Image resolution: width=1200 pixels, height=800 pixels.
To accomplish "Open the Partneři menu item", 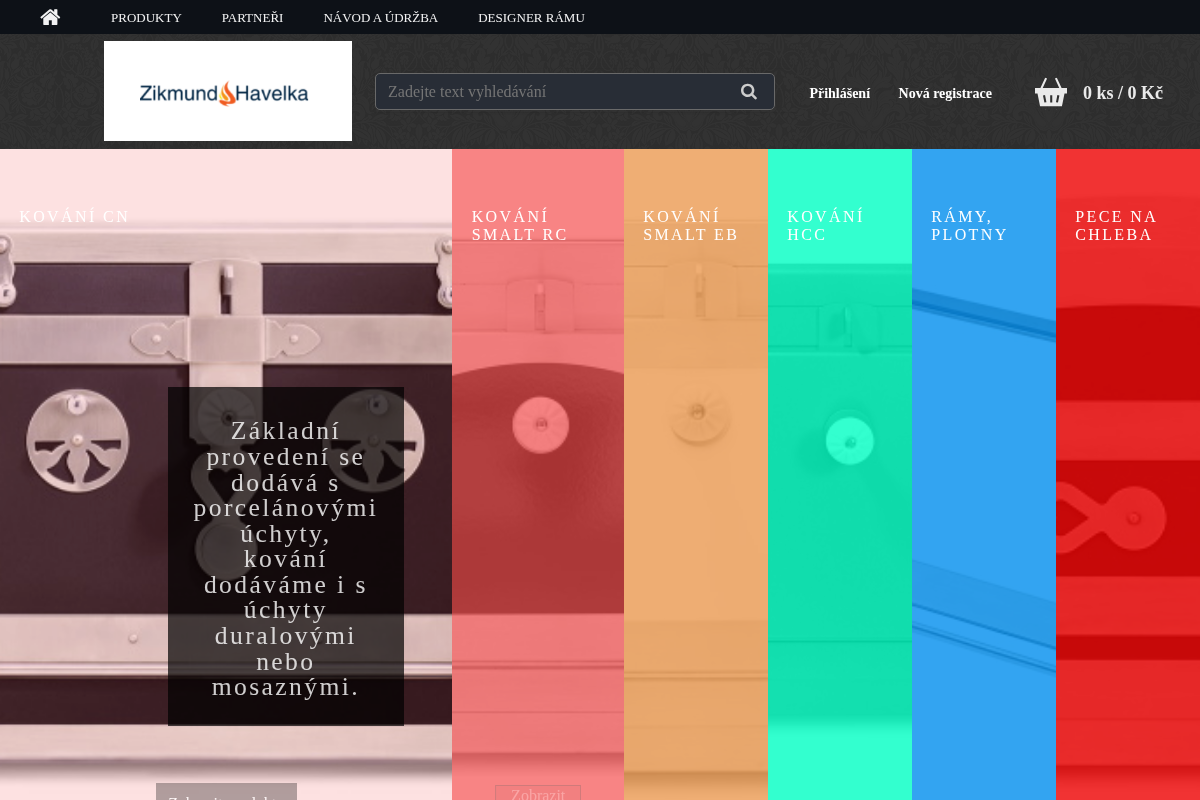I will click(252, 17).
